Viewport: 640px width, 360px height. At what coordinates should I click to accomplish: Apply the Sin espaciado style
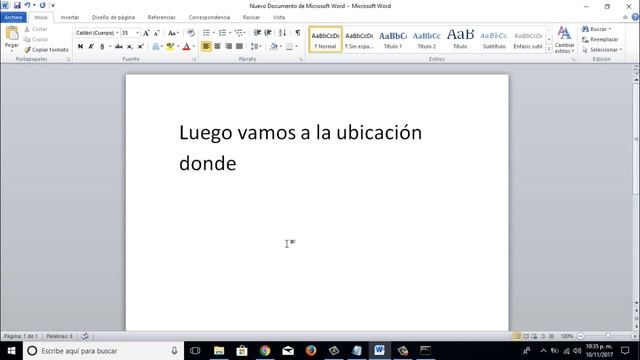click(359, 40)
